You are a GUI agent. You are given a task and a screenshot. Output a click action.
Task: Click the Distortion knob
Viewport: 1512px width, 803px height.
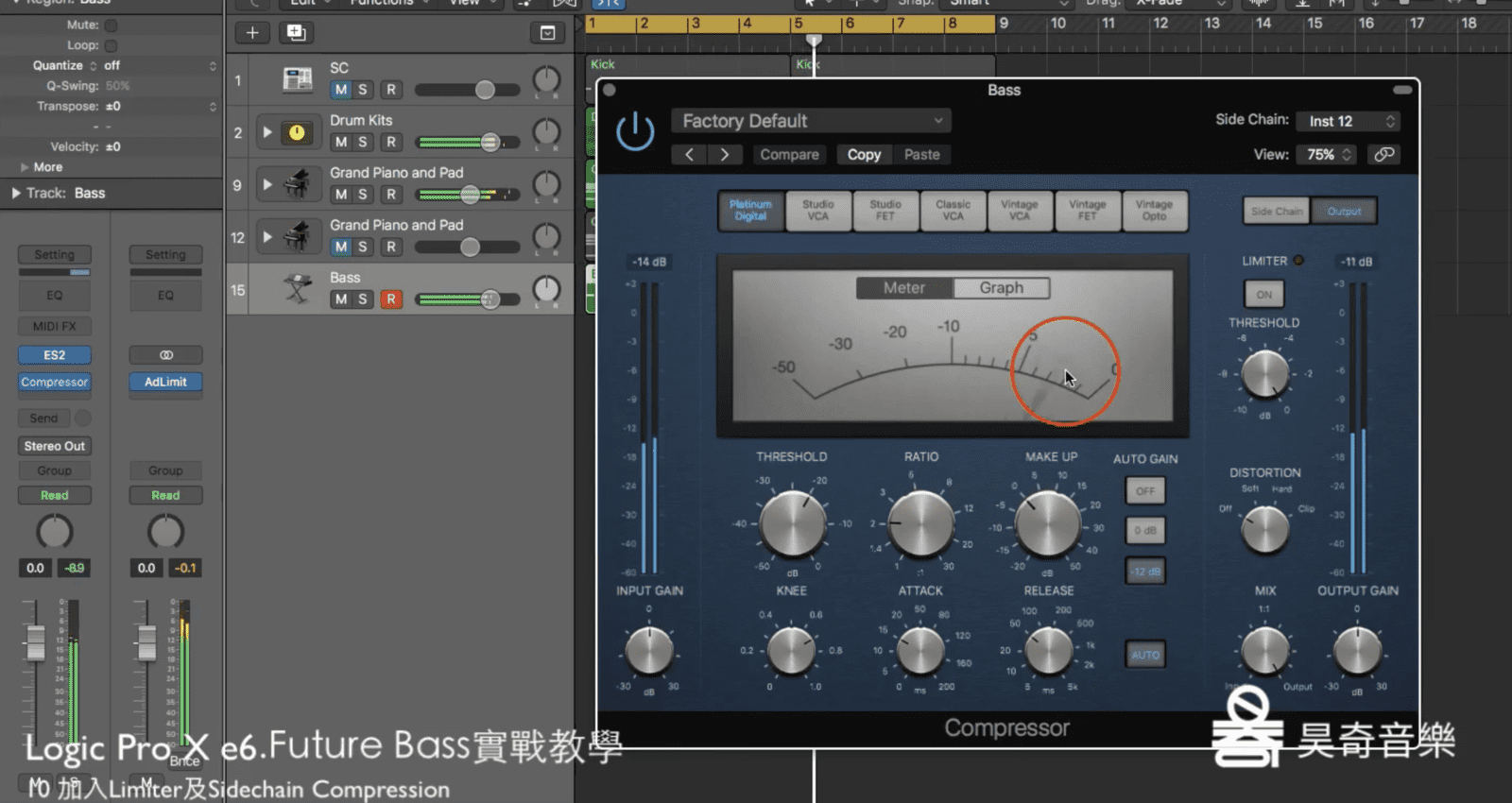[1264, 529]
